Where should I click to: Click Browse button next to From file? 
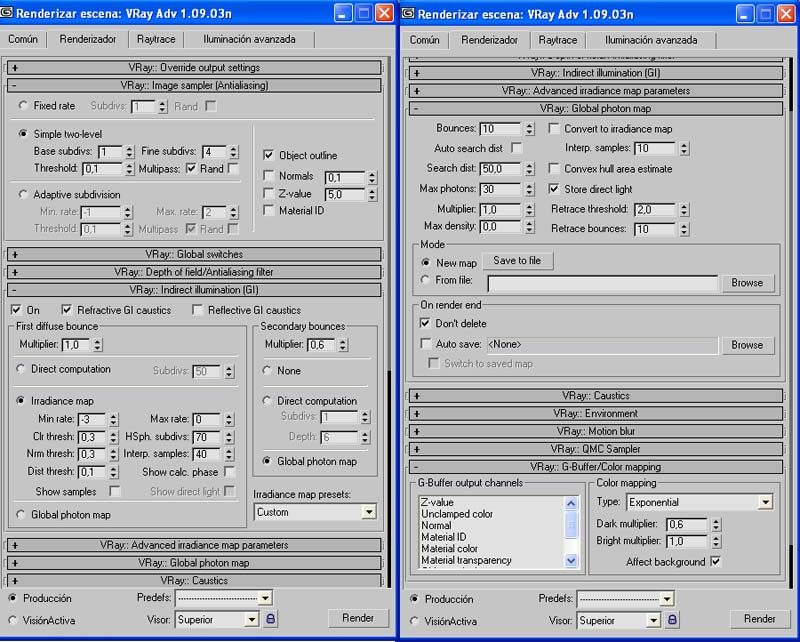(747, 283)
